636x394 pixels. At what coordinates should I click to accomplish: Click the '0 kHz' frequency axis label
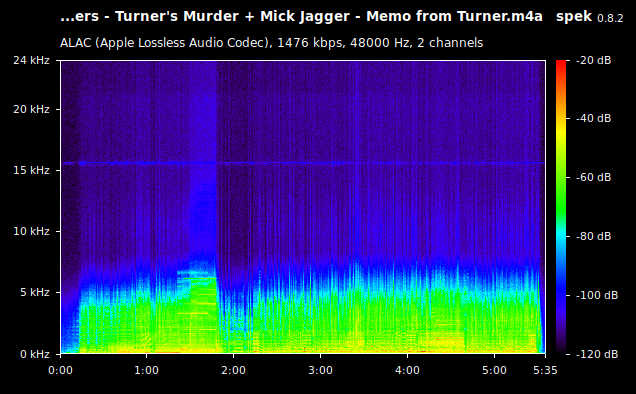tap(35, 354)
